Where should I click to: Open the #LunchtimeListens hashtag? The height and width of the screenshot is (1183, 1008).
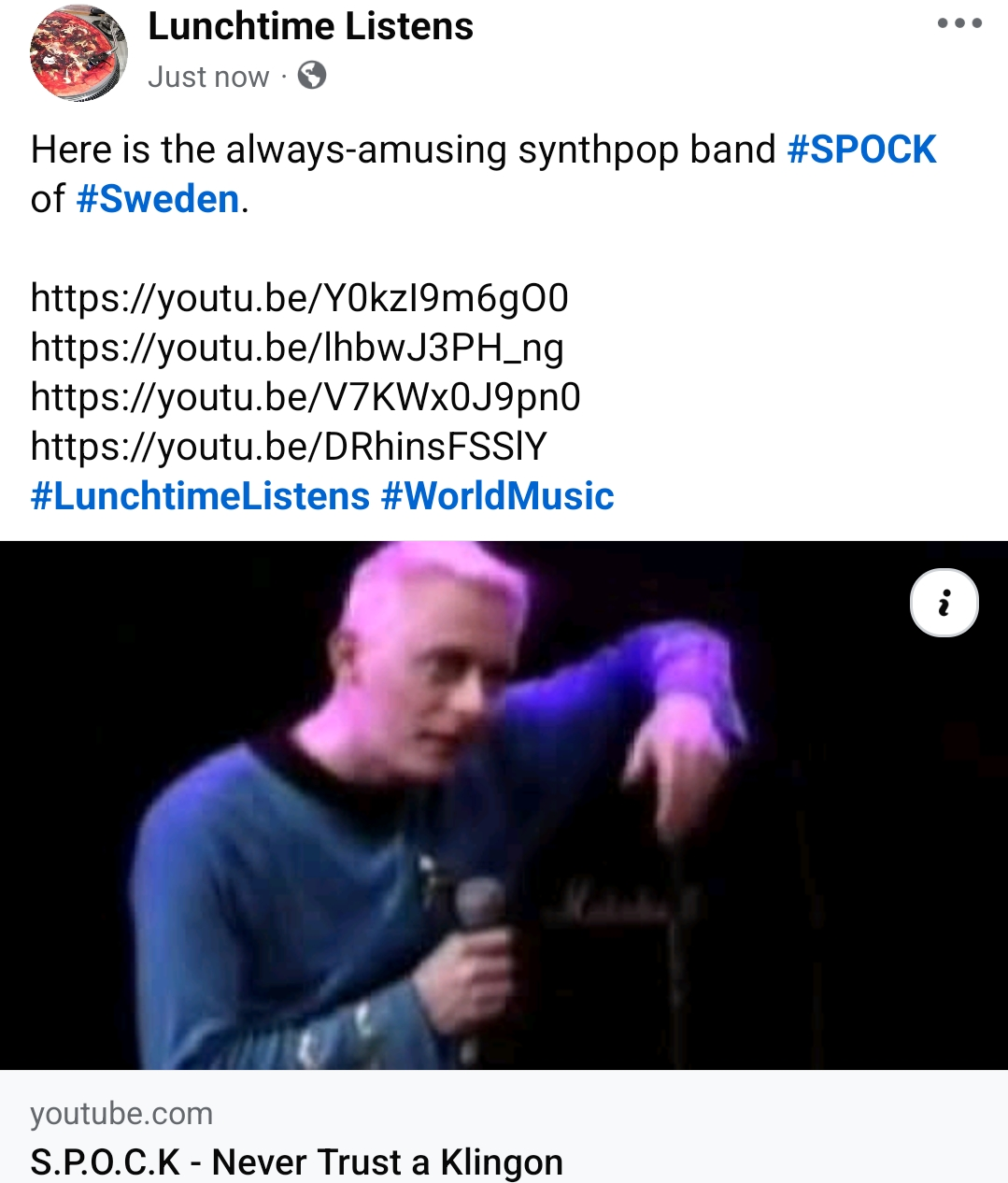pyautogui.click(x=200, y=496)
